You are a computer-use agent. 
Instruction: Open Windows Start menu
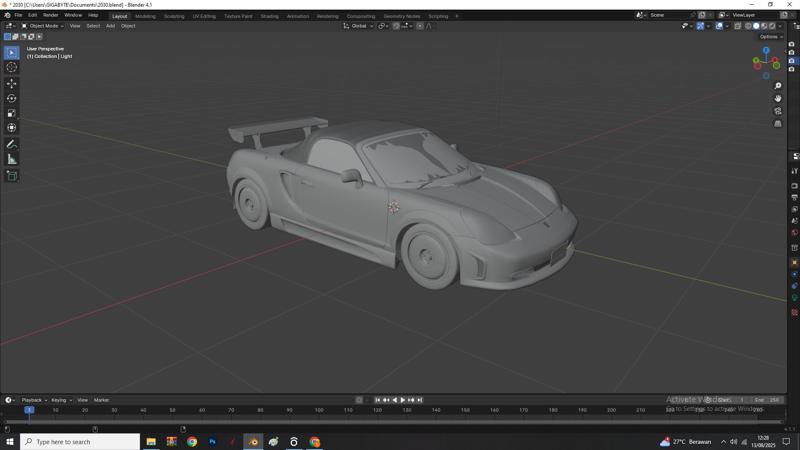9,442
